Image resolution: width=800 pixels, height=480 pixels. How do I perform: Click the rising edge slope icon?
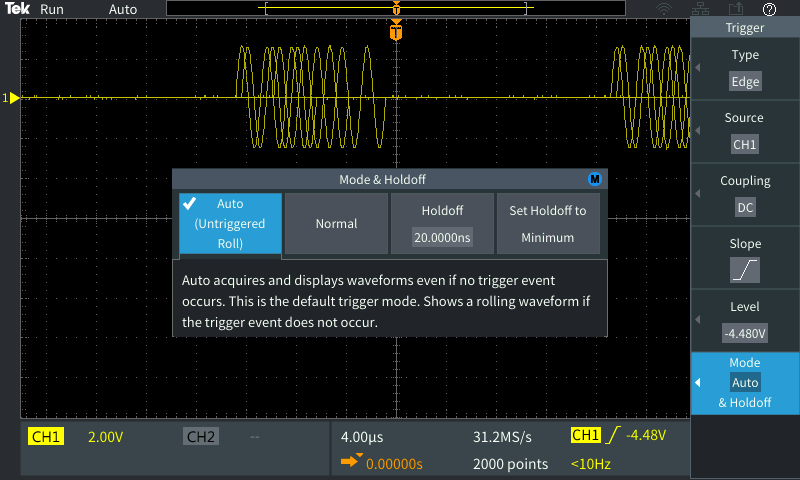click(x=745, y=270)
